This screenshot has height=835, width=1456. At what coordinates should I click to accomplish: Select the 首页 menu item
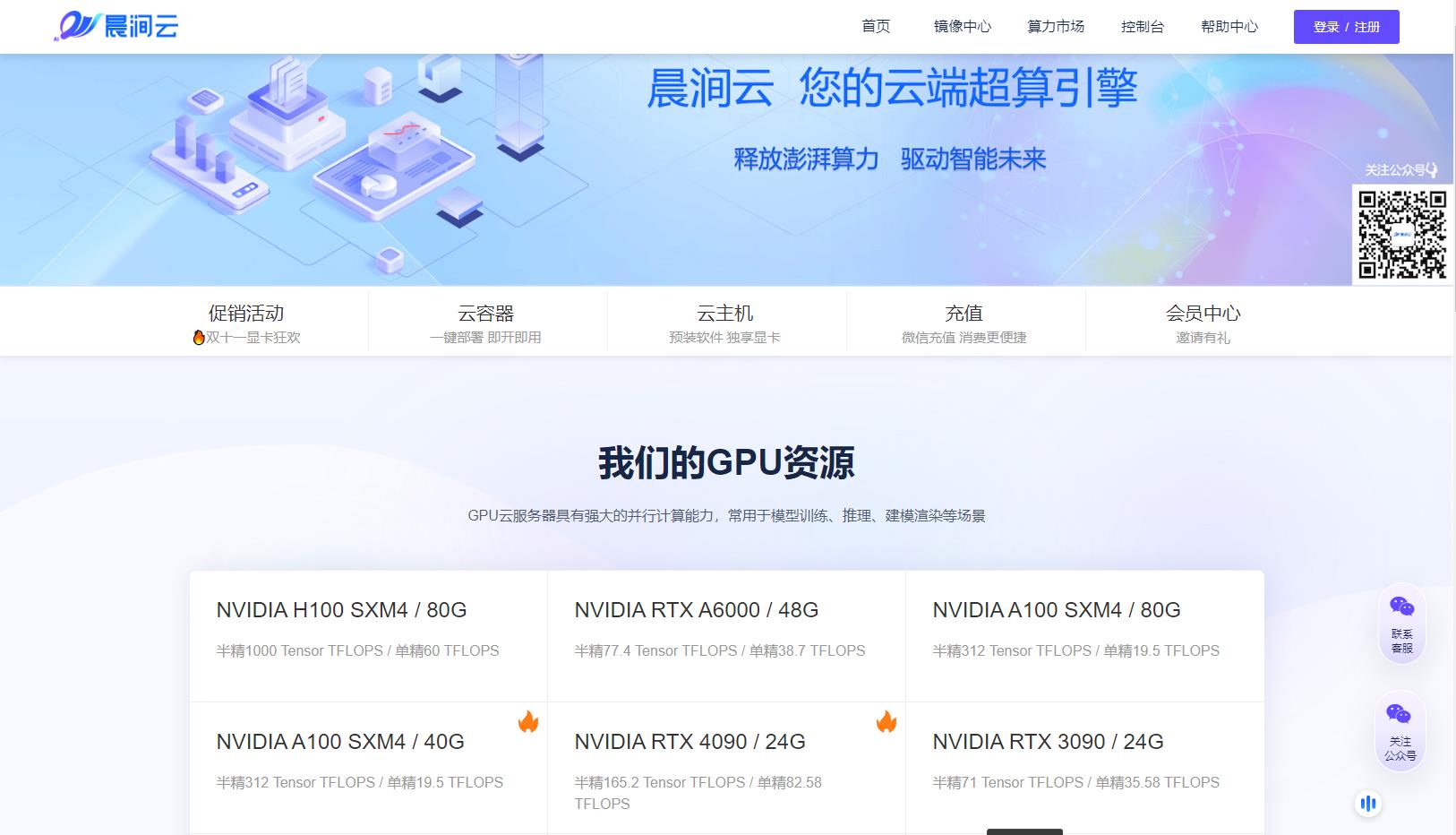(875, 26)
